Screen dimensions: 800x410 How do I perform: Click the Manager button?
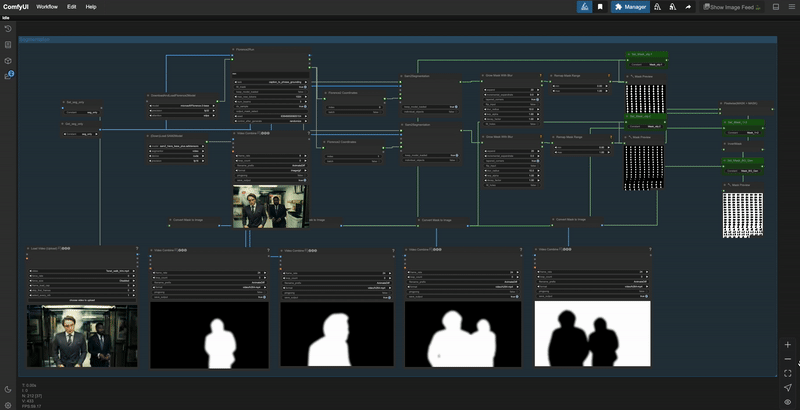630,7
